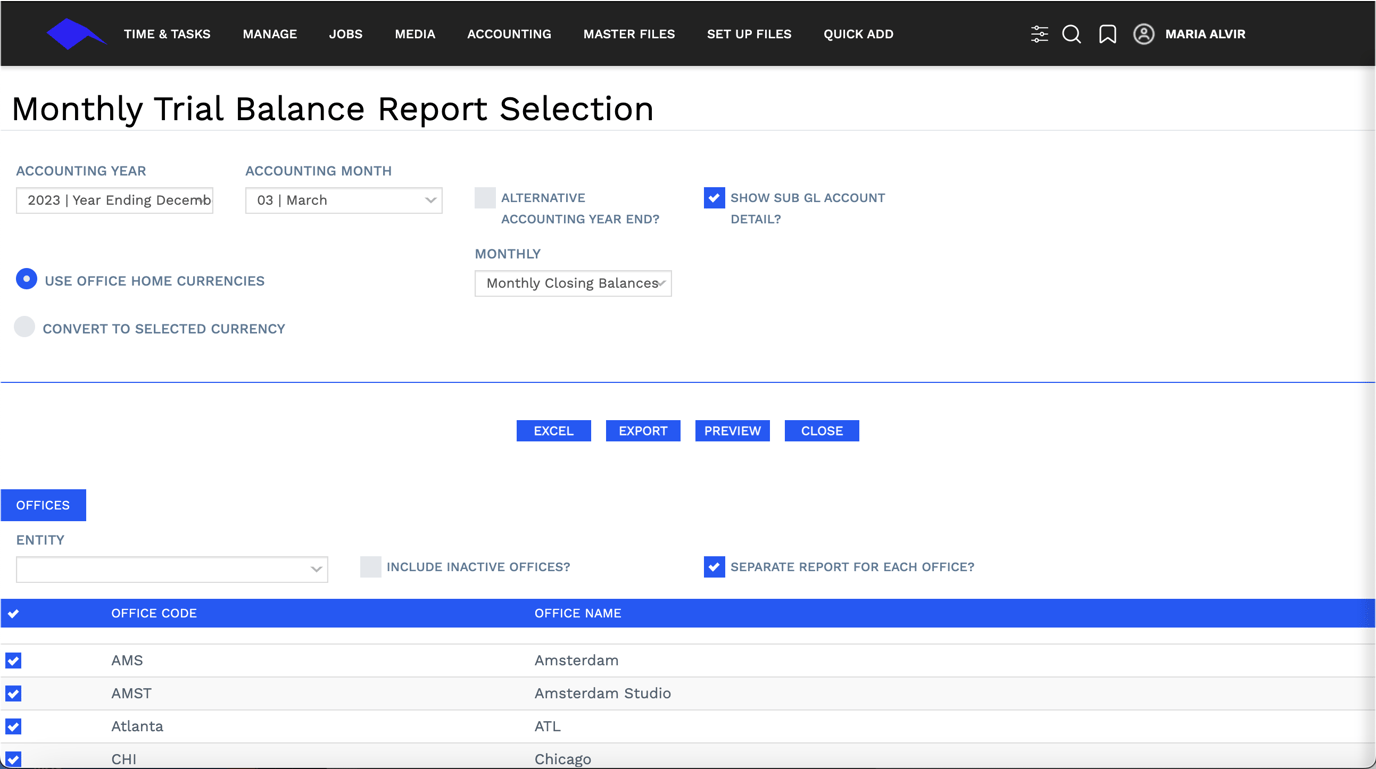Uncheck Show Sub GL Account Detail
The height and width of the screenshot is (769, 1376).
pos(714,197)
